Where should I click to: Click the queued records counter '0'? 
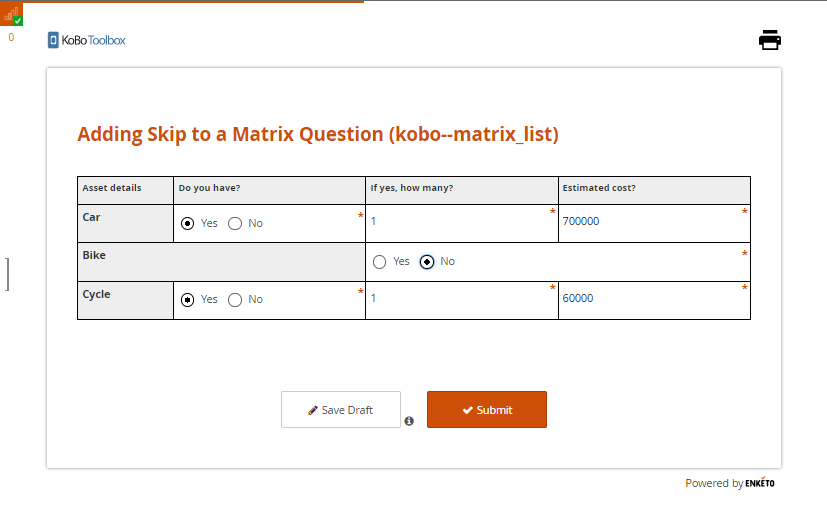pos(11,37)
